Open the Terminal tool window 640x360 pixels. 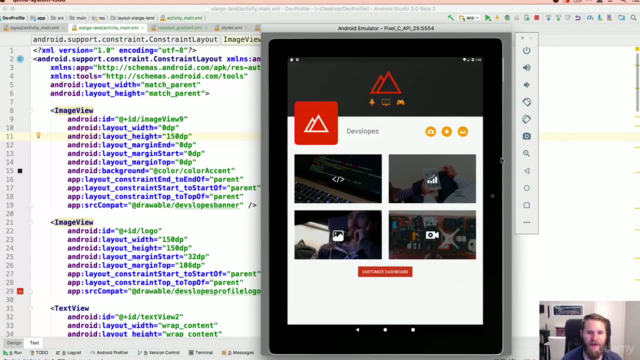201,353
